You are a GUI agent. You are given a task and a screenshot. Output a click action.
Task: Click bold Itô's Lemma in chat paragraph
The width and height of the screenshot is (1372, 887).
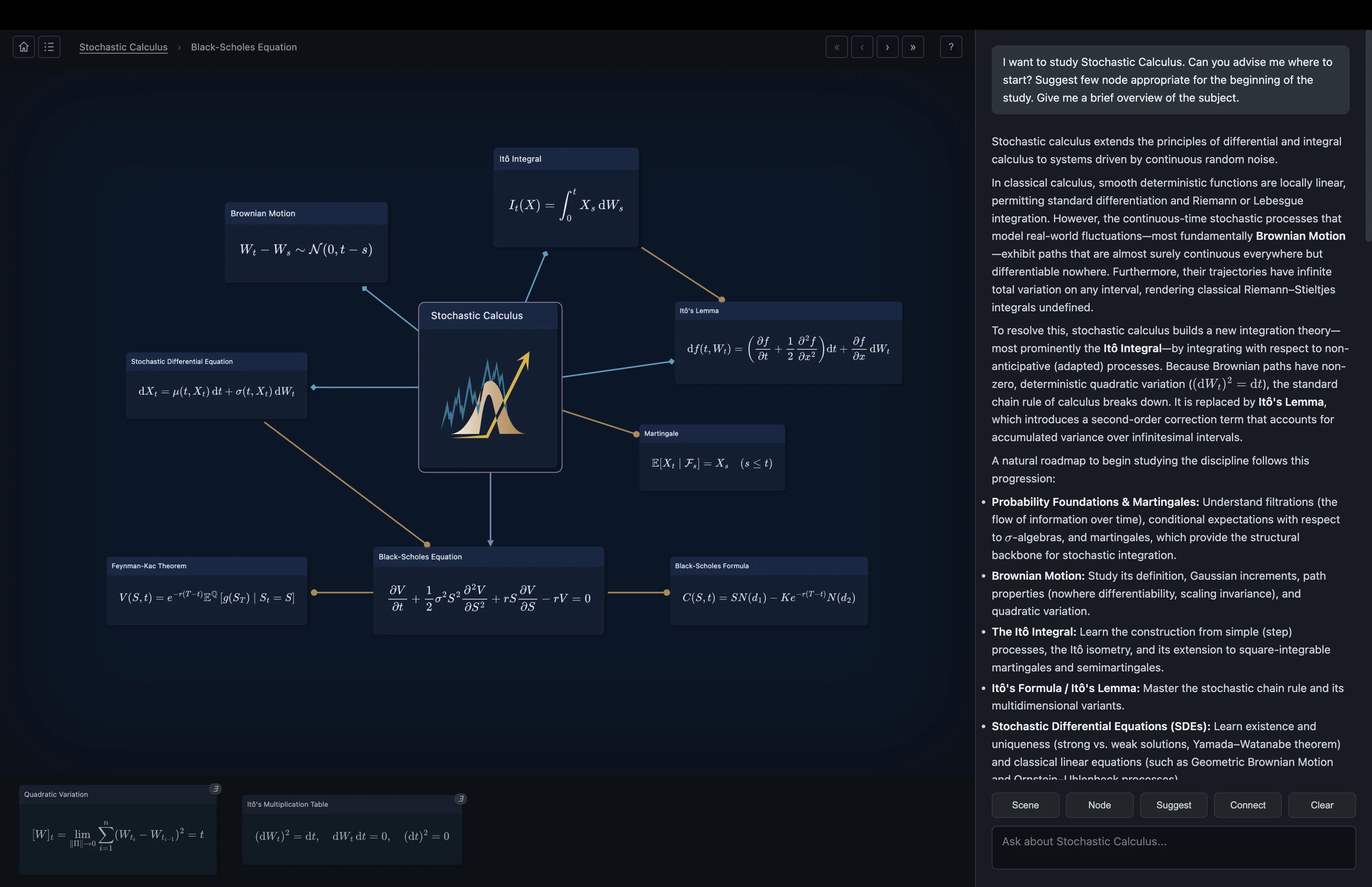click(x=1291, y=402)
